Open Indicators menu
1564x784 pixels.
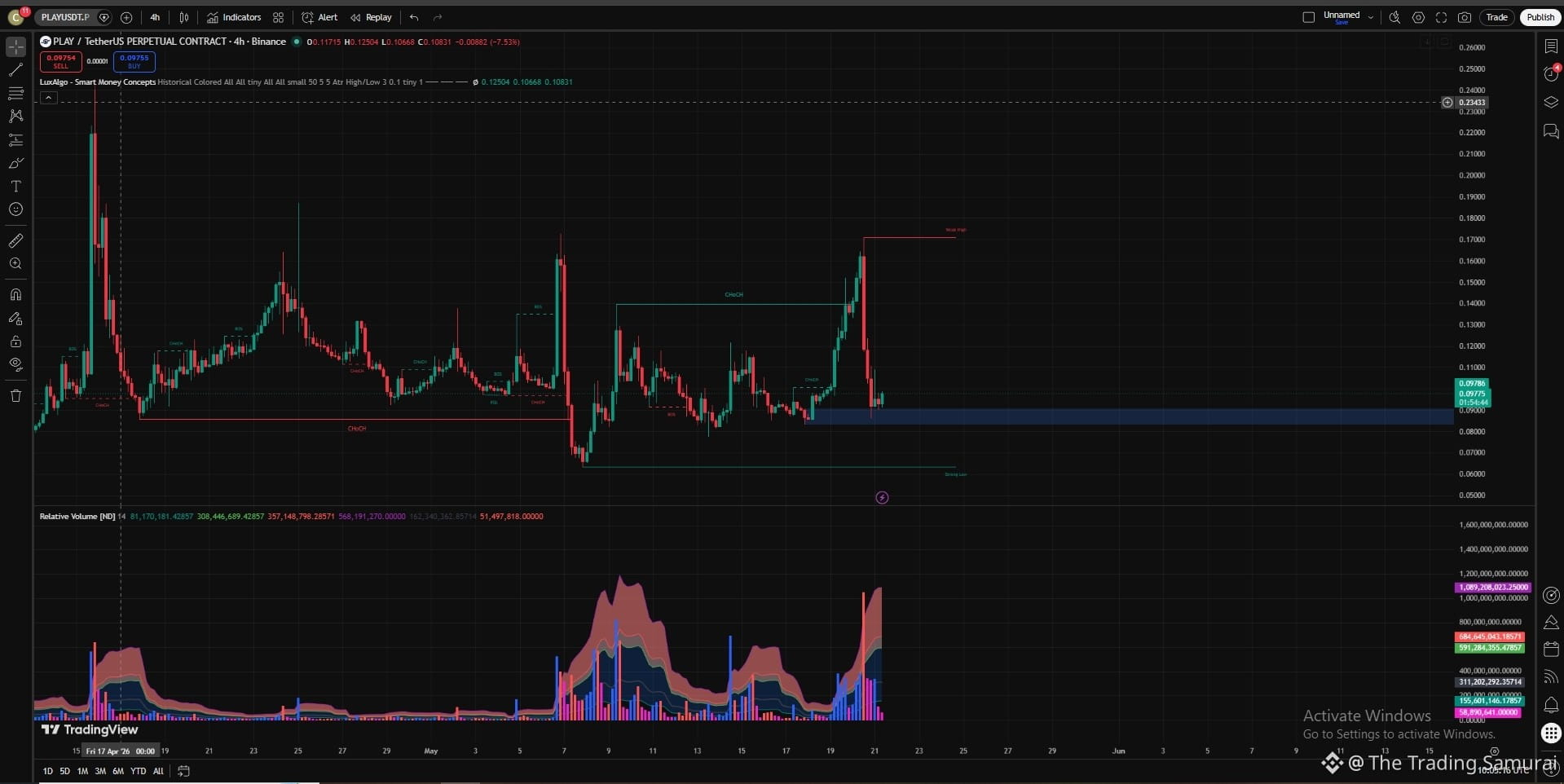click(x=234, y=17)
